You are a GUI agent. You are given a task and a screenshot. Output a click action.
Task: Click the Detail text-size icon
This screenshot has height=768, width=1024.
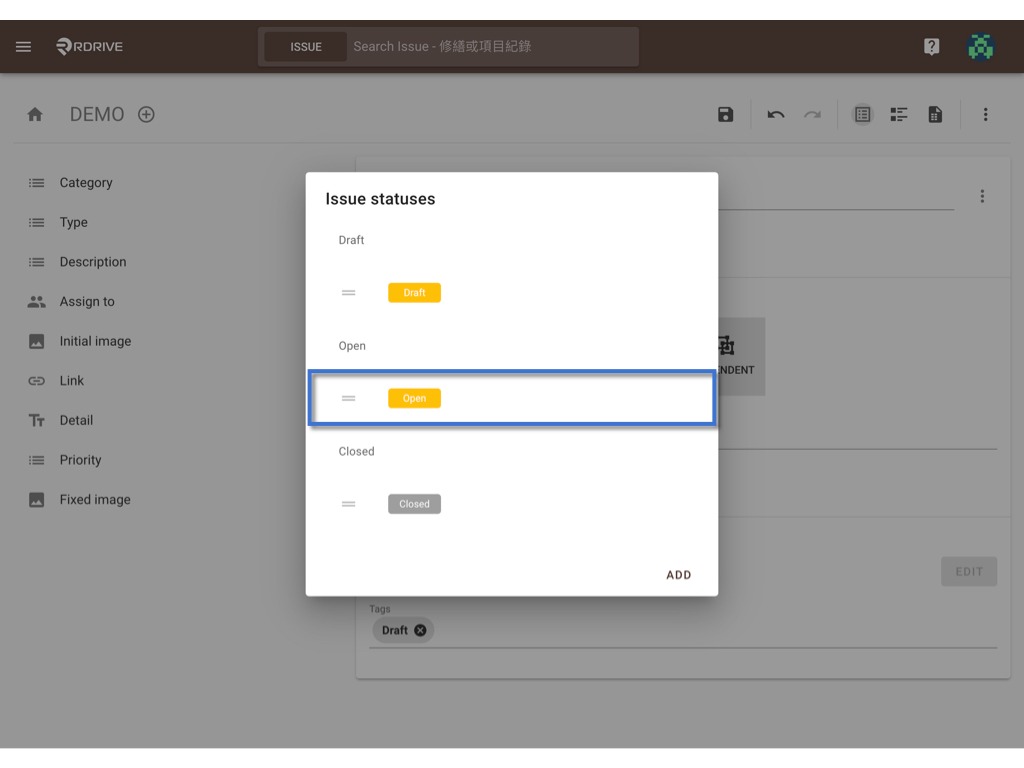pyautogui.click(x=37, y=420)
